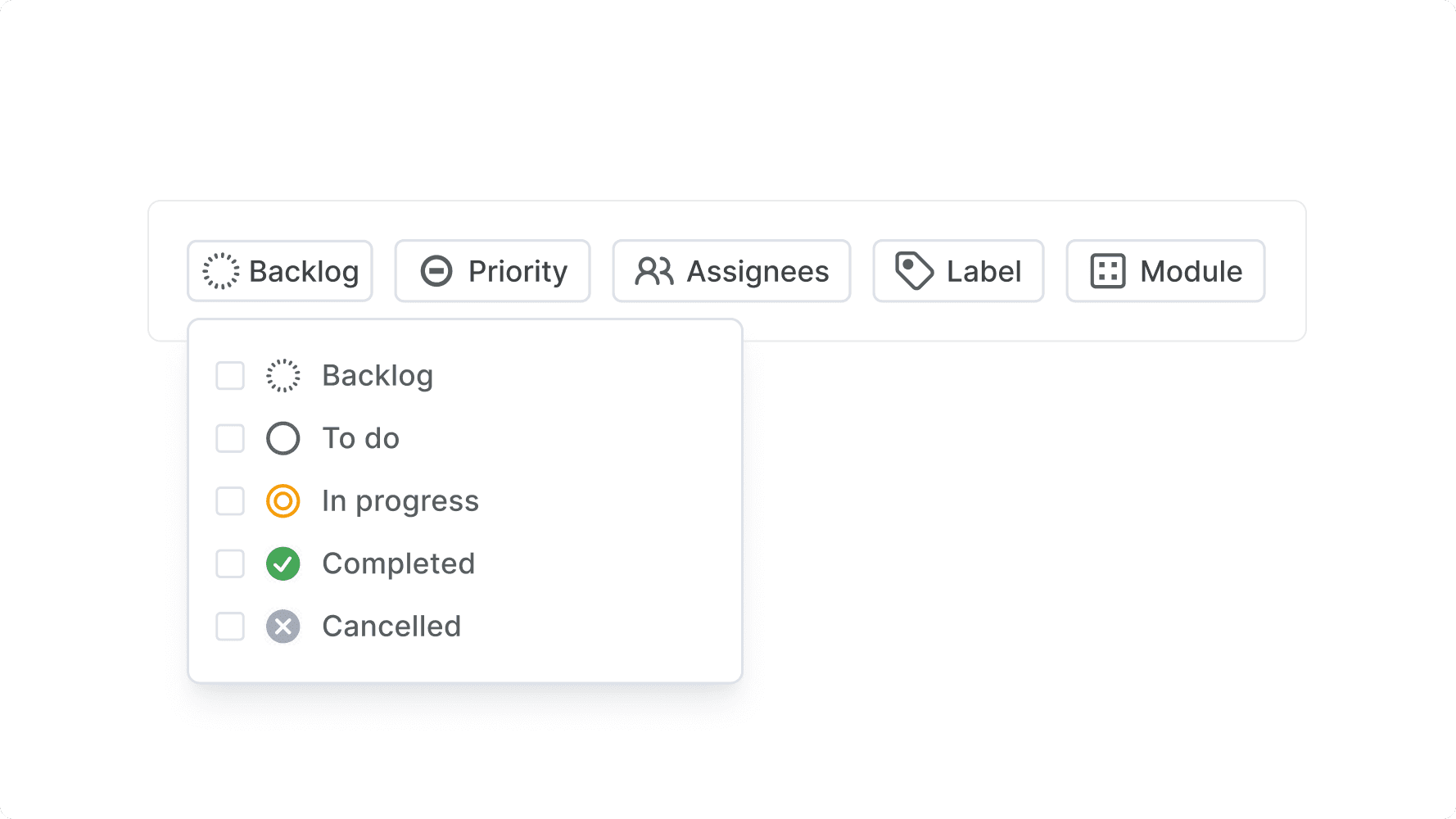Image resolution: width=1456 pixels, height=819 pixels.
Task: Select the Cancelled option from the list
Action: 391,626
